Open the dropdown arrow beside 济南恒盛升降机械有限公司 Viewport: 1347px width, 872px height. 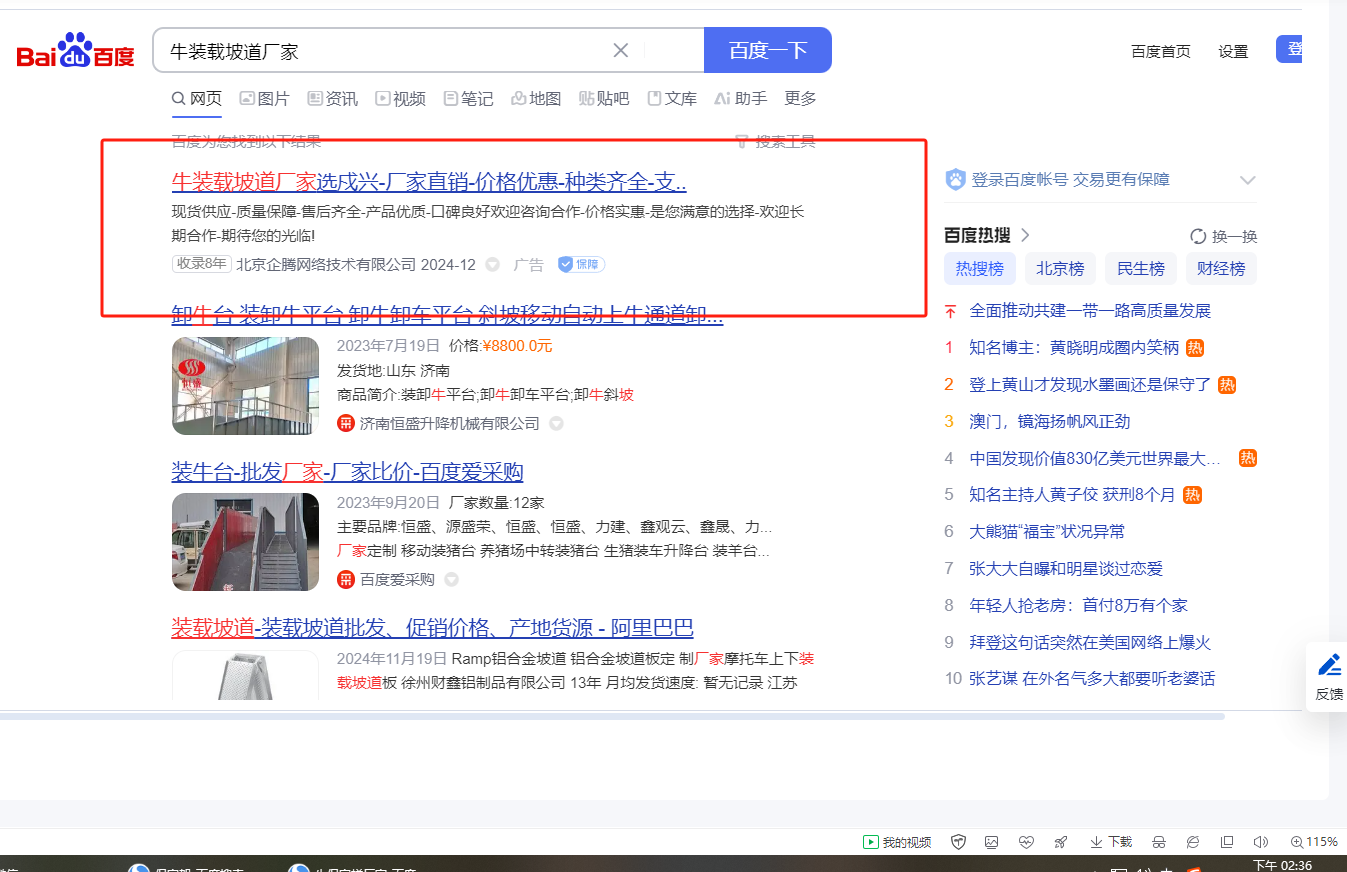557,424
